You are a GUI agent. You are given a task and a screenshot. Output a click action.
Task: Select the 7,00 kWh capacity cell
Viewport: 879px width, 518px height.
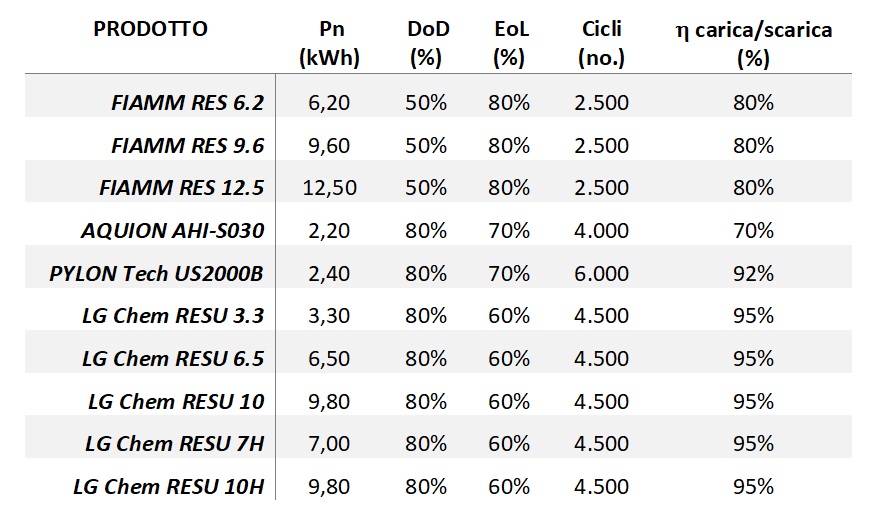pos(329,444)
